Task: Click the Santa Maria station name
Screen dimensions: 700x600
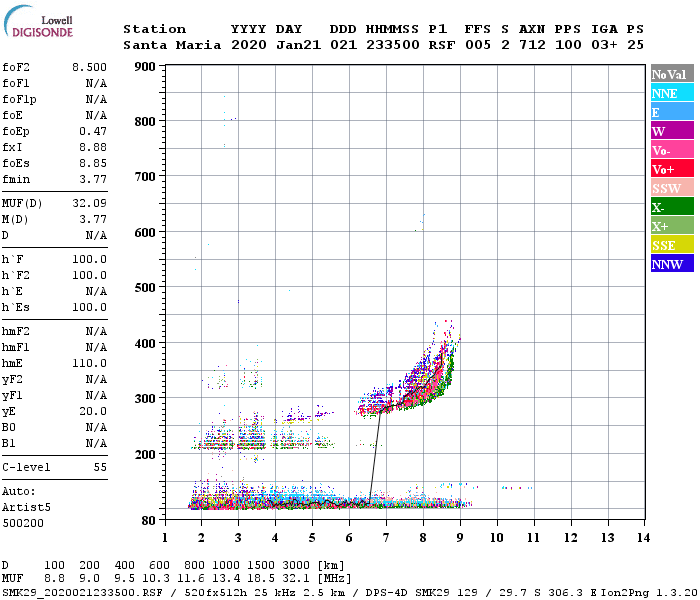Action: tap(172, 45)
